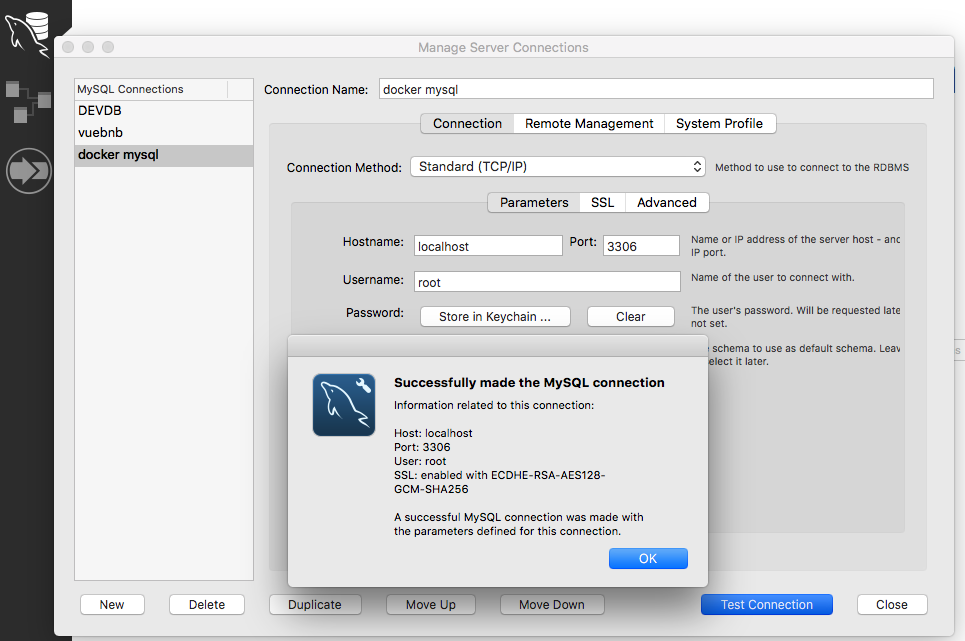Viewport: 965px width, 641px height.
Task: Click the 'Successfully made the MySQL connection' heading
Action: click(x=529, y=383)
